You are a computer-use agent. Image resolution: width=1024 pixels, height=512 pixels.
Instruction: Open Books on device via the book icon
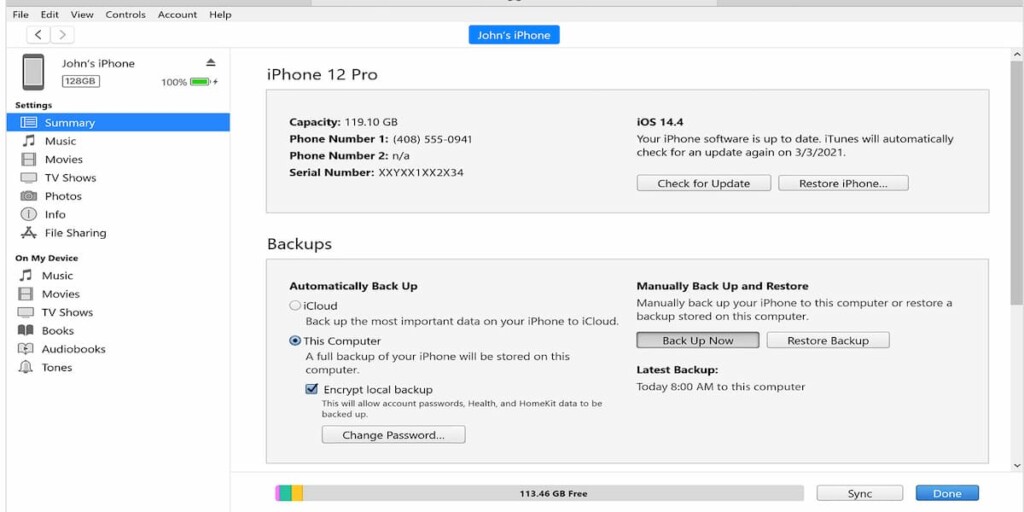(x=25, y=330)
